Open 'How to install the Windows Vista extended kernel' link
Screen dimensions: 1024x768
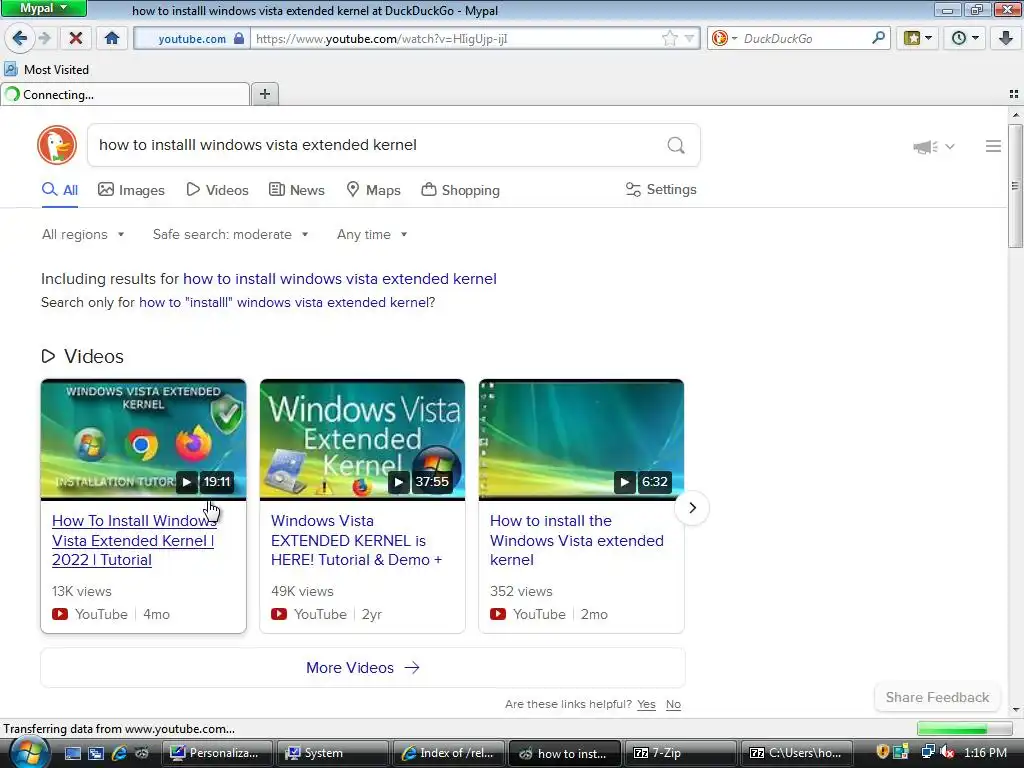coord(577,540)
